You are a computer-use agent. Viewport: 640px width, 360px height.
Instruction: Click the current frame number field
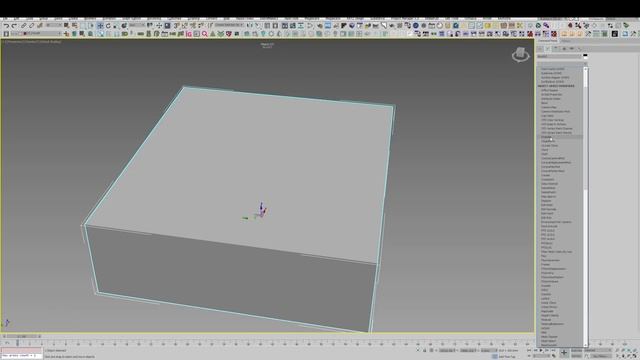click(x=541, y=356)
